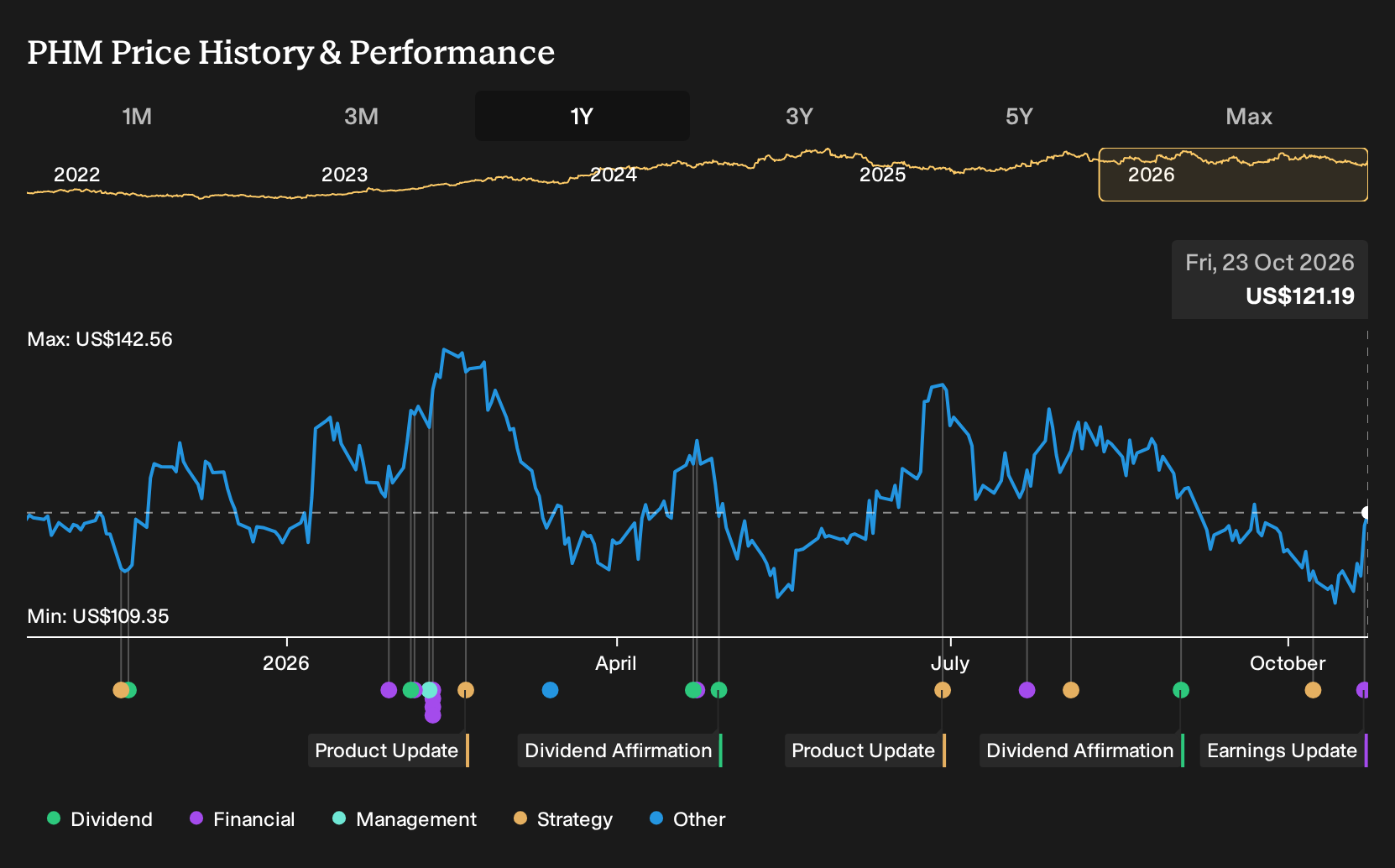Viewport: 1395px width, 868px height.
Task: Click 2024 on the overview timeline
Action: 613,175
